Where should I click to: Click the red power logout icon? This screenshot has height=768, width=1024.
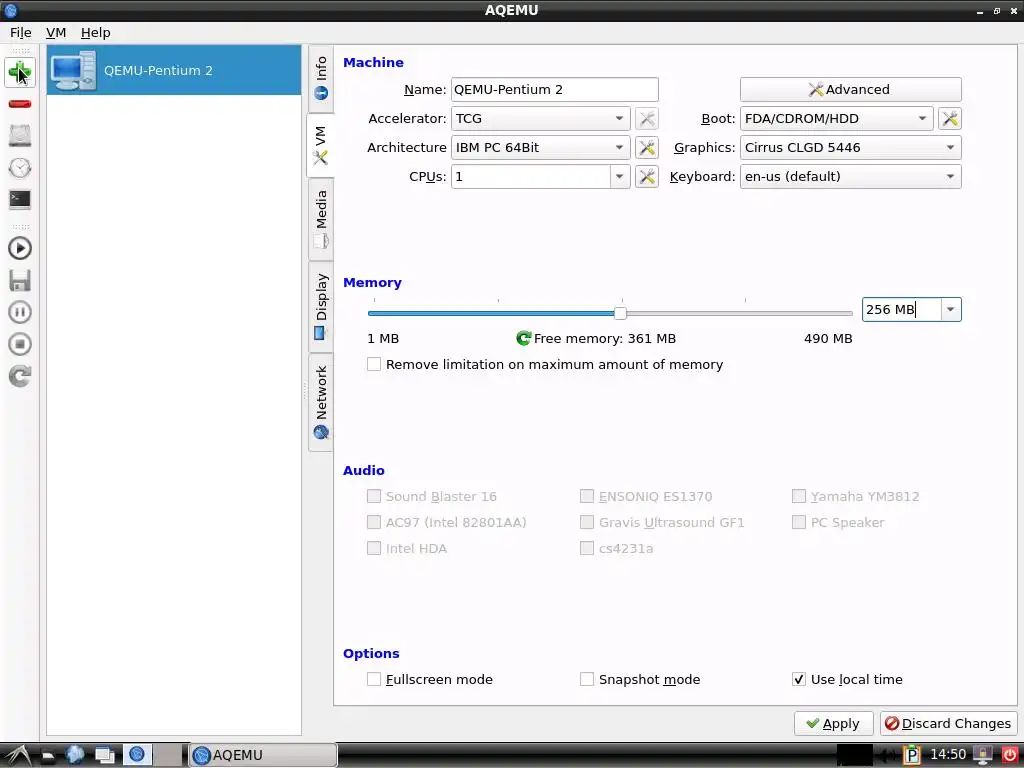click(1009, 756)
